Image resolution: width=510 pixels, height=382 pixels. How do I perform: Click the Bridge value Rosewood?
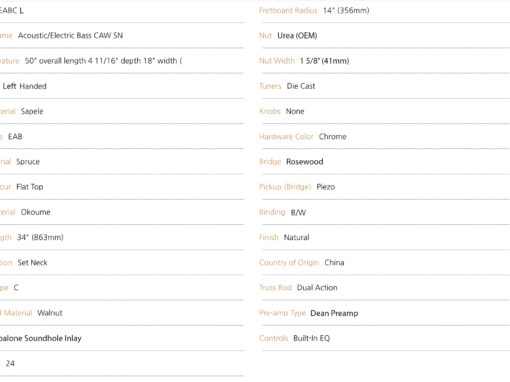[305, 162]
